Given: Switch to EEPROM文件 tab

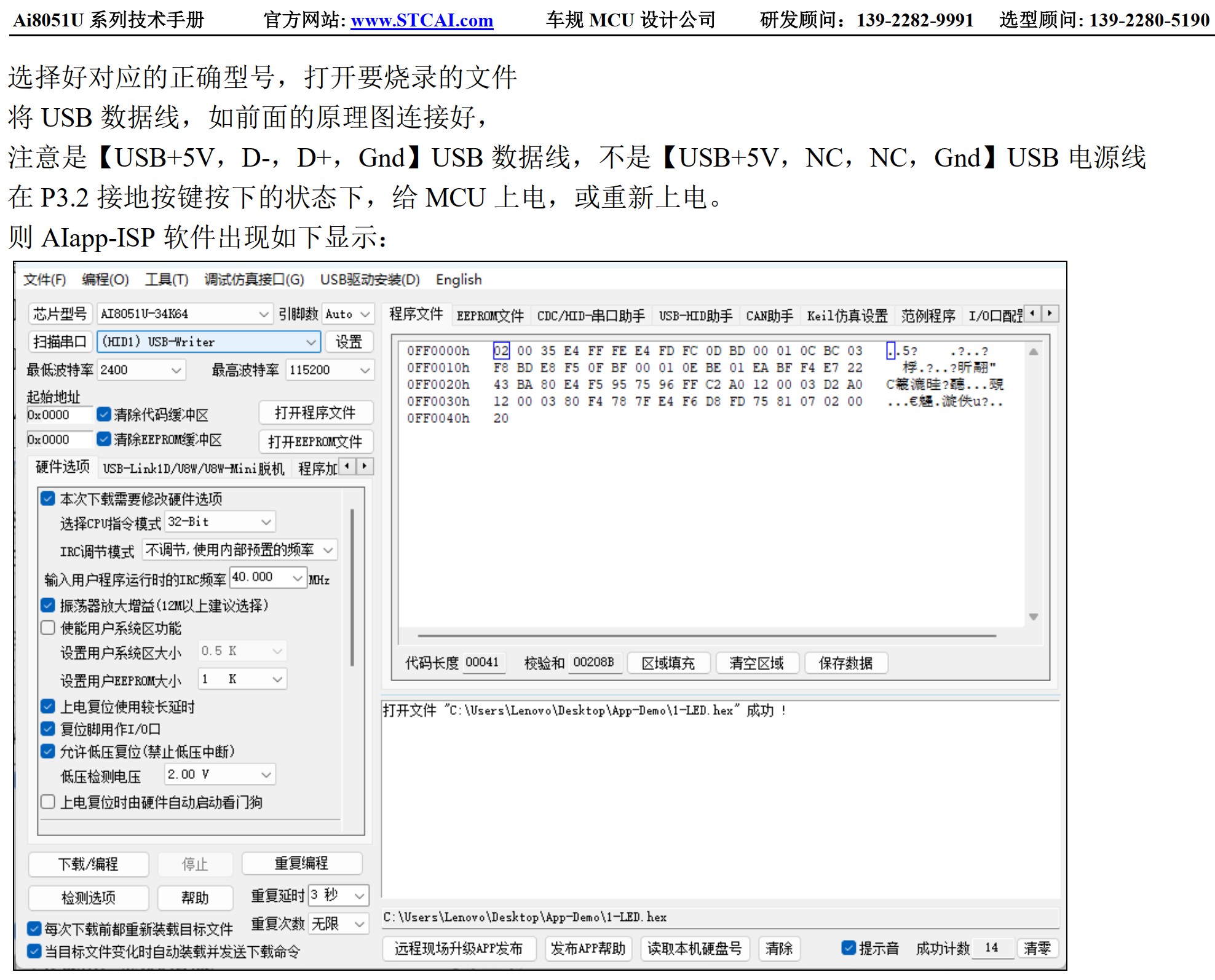Looking at the screenshot, I should (x=490, y=316).
